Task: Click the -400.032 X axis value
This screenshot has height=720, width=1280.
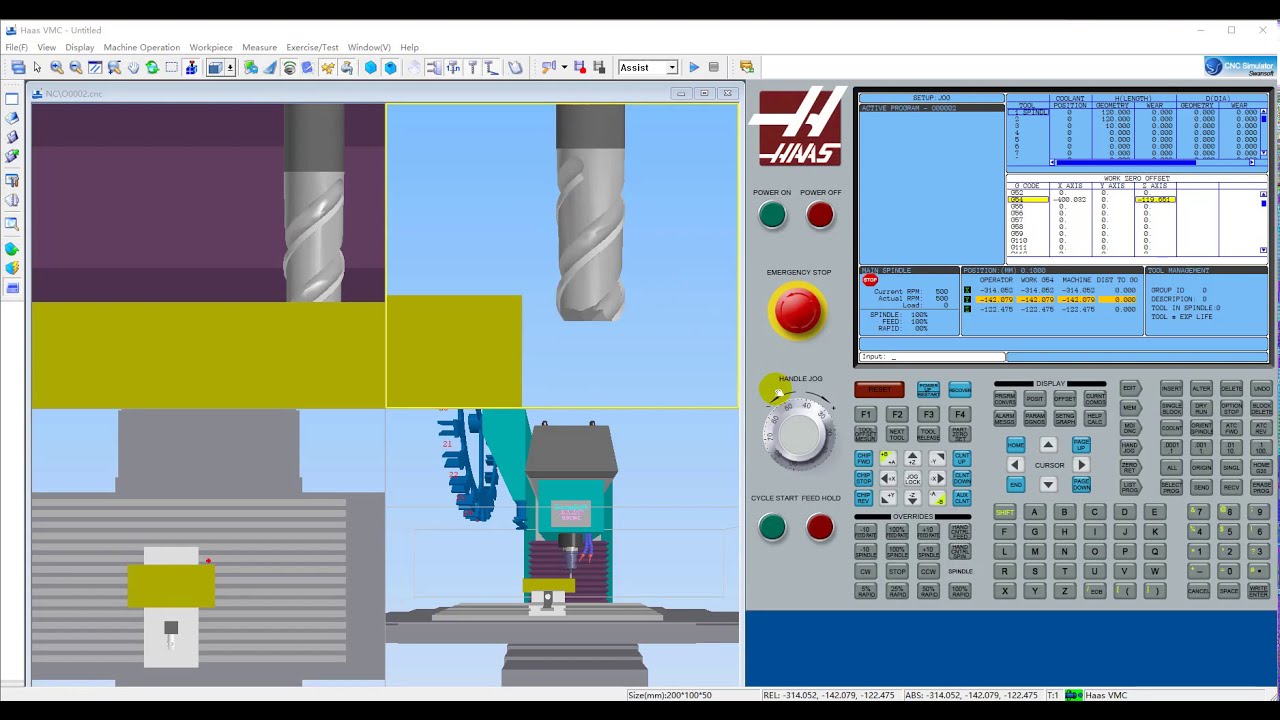Action: (x=1070, y=200)
